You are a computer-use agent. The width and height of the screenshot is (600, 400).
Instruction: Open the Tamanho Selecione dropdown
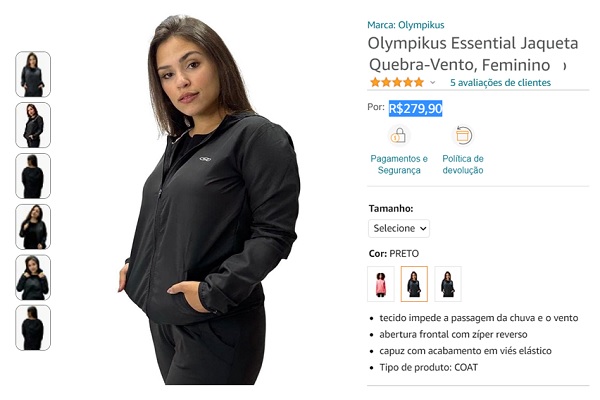pos(399,228)
